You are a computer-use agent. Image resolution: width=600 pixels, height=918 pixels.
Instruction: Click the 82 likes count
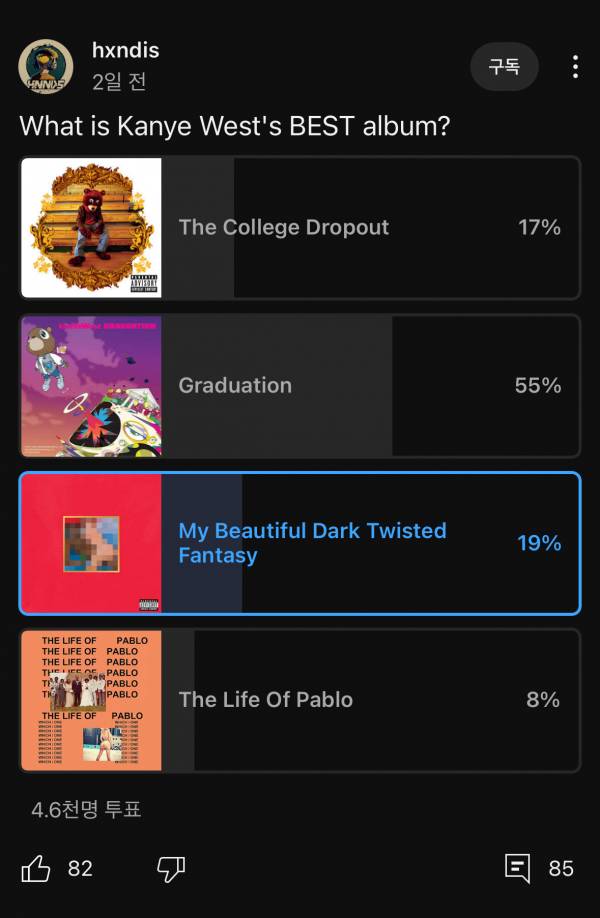tap(80, 868)
